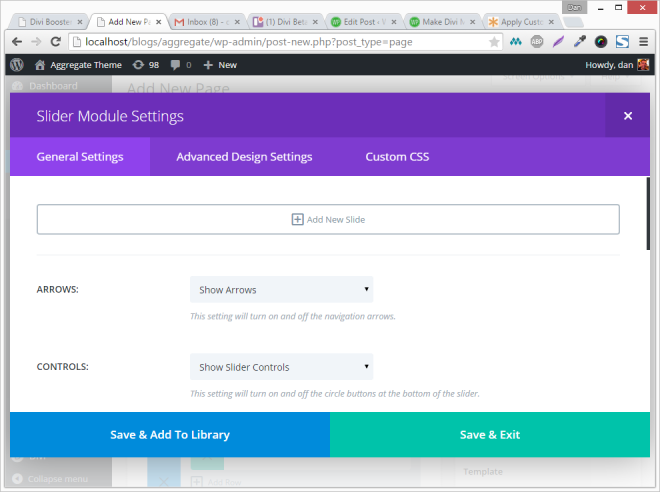Image resolution: width=660 pixels, height=492 pixels.
Task: Click the user avatar in admin bar
Action: (643, 65)
